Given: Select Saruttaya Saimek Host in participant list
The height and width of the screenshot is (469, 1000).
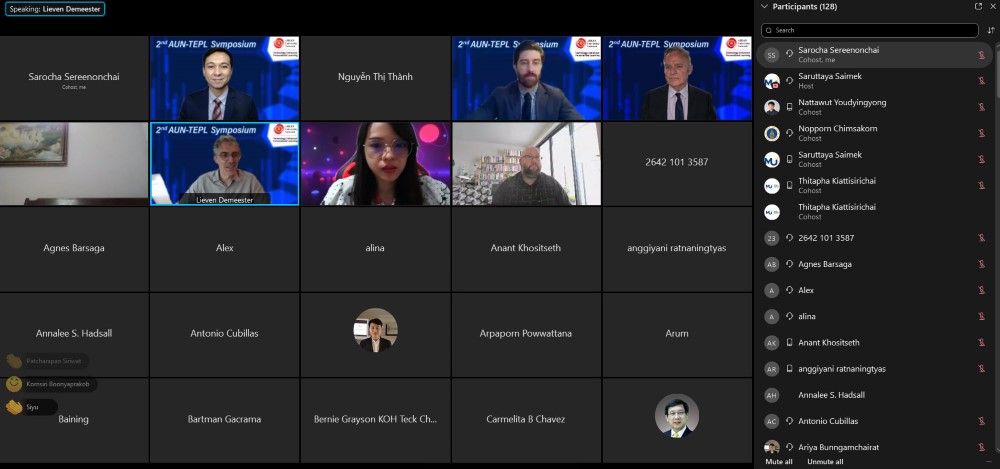Looking at the screenshot, I should pos(860,81).
